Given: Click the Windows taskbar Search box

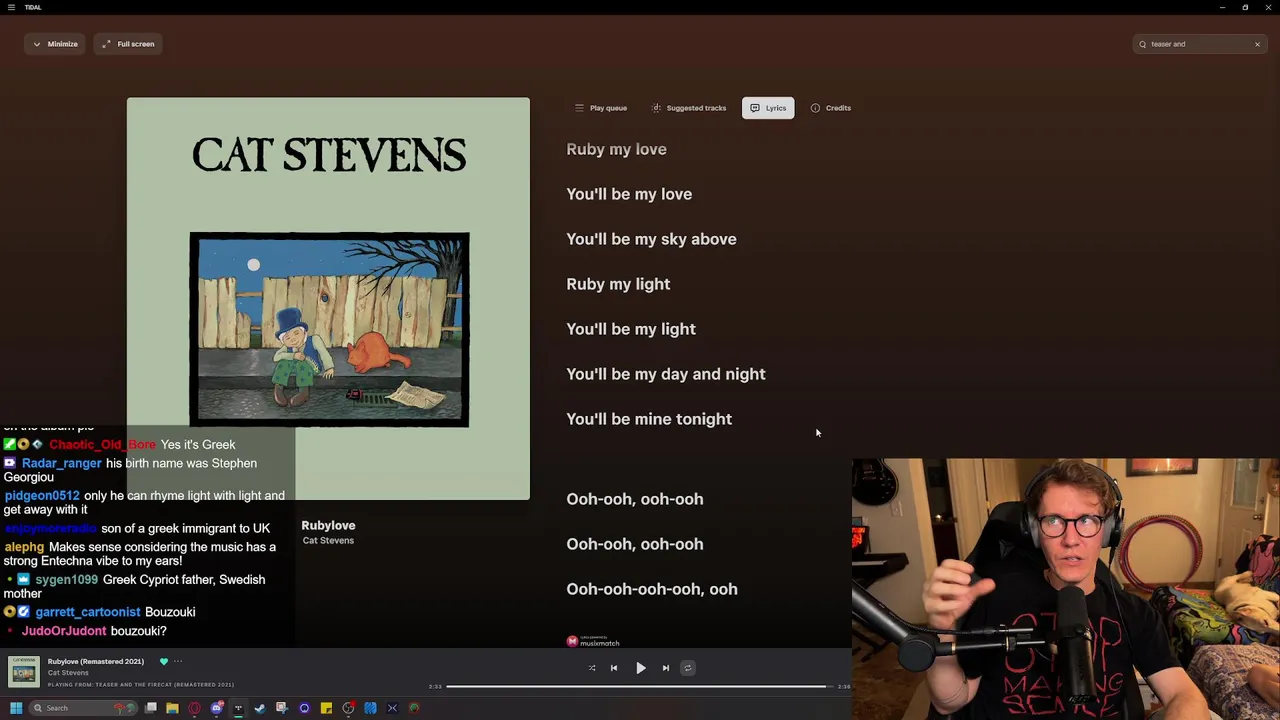Looking at the screenshot, I should point(83,708).
